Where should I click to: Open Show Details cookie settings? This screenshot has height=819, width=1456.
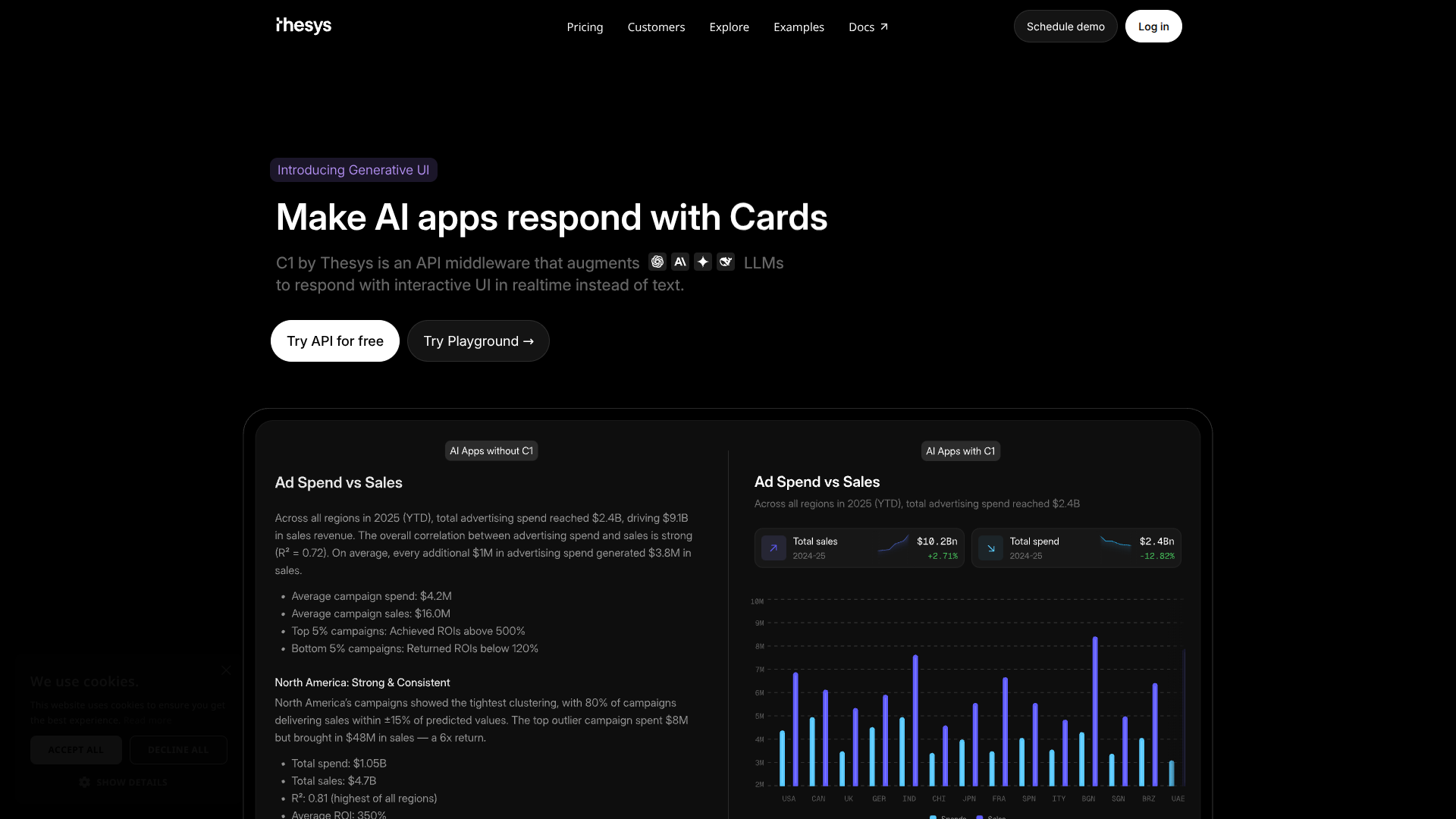tap(124, 782)
